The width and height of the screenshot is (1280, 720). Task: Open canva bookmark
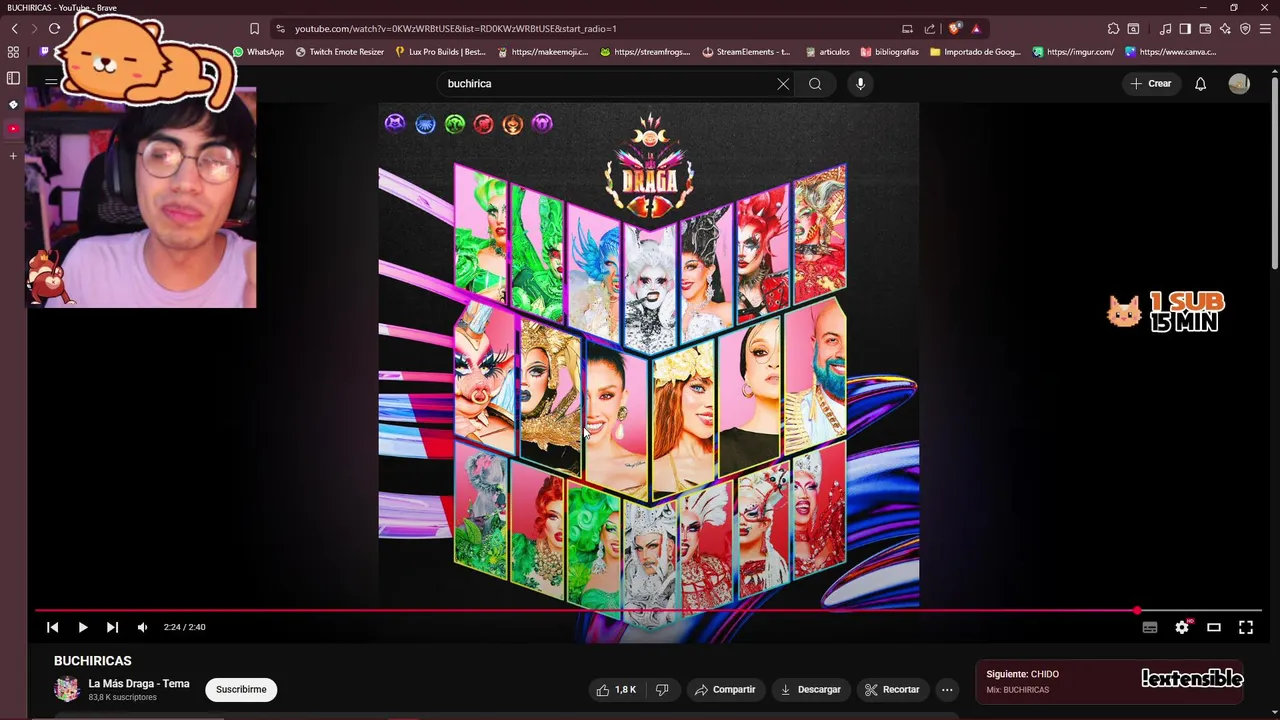(x=1170, y=52)
